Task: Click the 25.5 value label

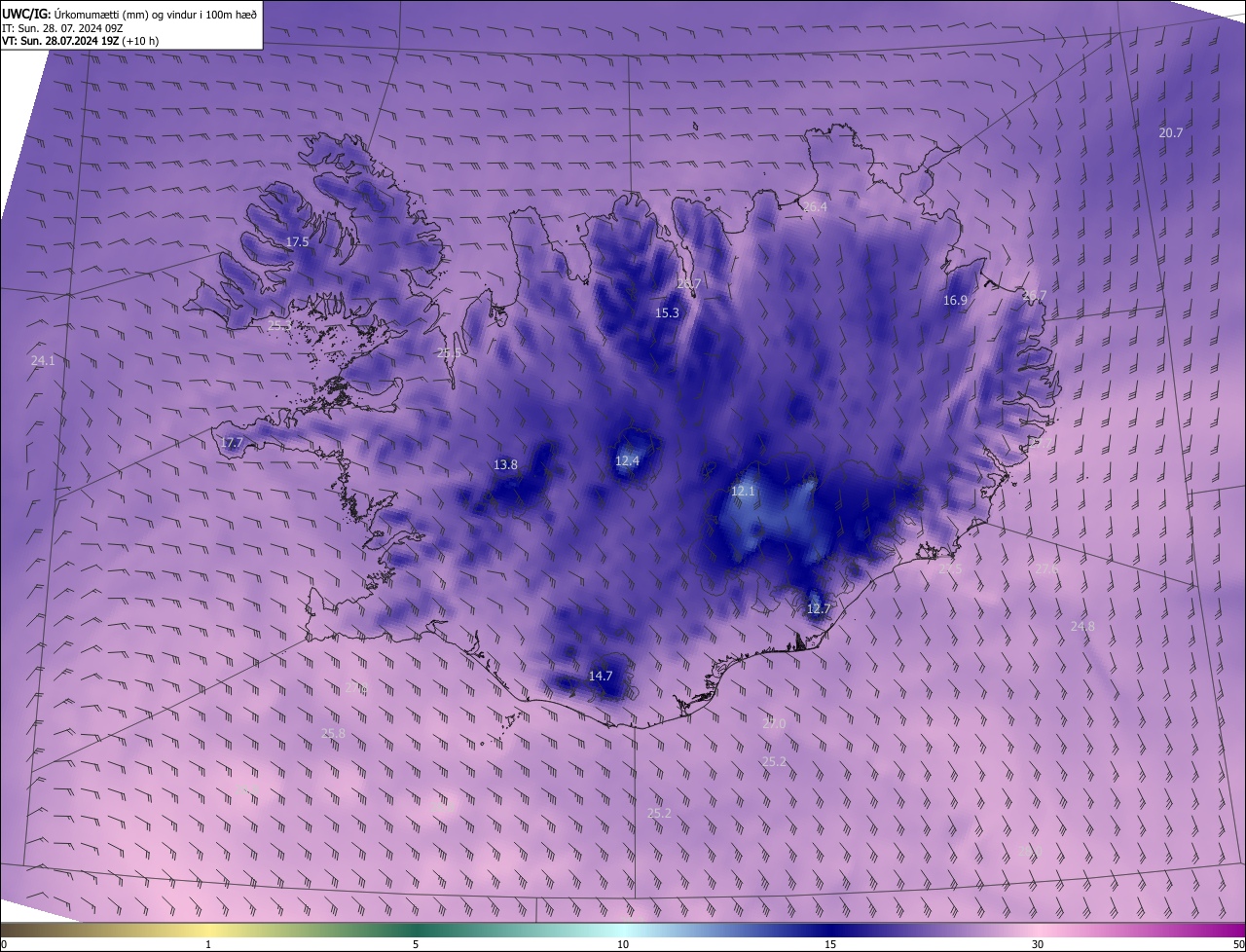Action: [x=449, y=353]
